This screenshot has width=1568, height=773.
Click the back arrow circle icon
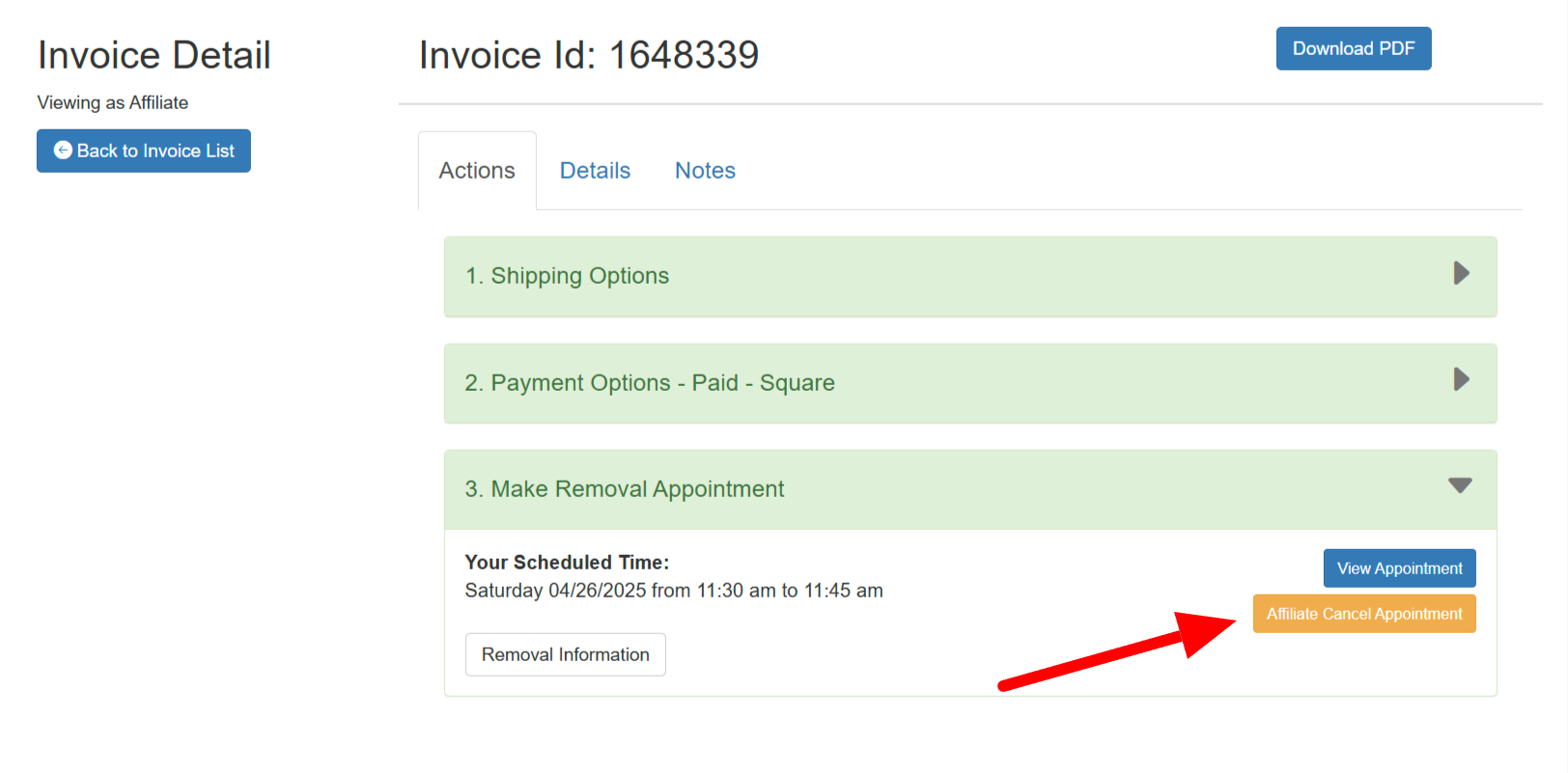[x=63, y=151]
